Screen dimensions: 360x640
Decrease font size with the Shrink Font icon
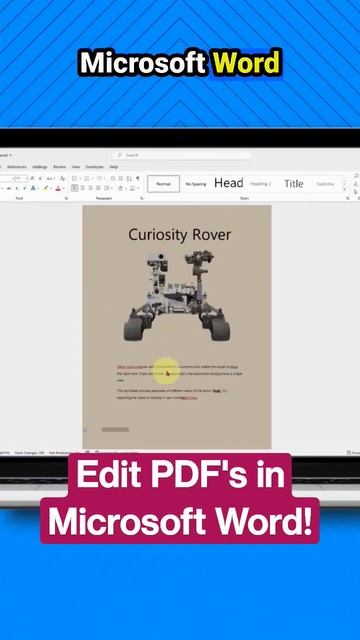point(40,178)
